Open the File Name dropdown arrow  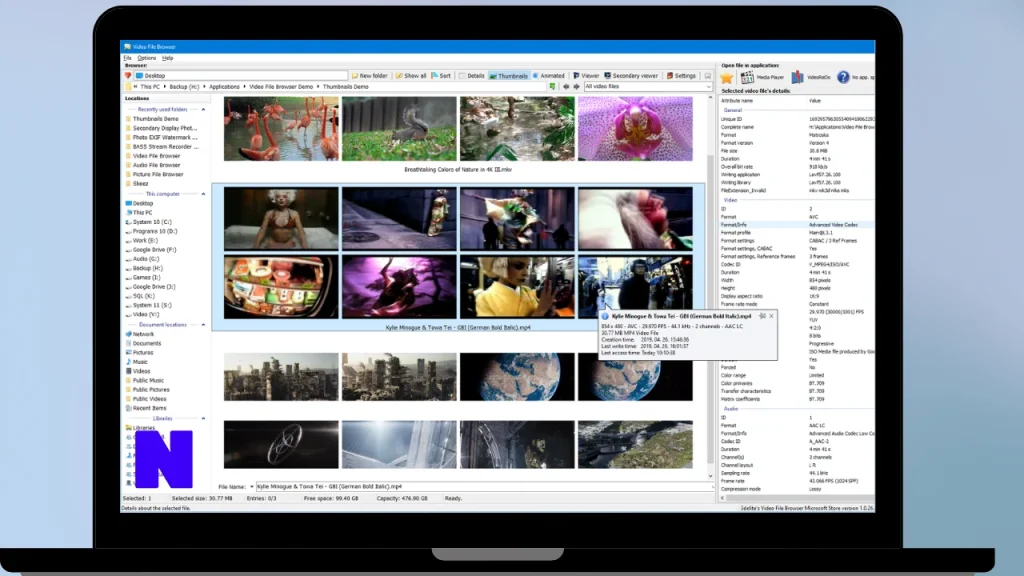pos(251,487)
